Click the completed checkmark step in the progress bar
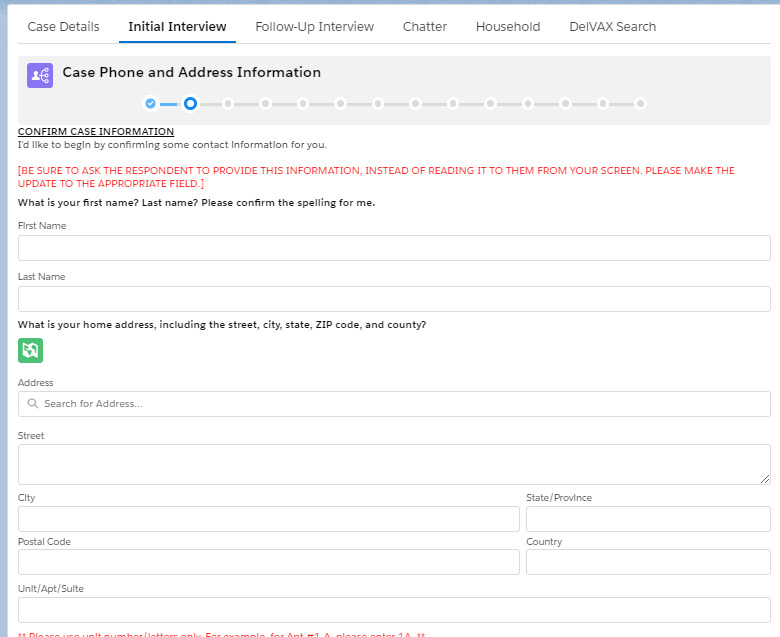The width and height of the screenshot is (780, 637). (x=150, y=103)
